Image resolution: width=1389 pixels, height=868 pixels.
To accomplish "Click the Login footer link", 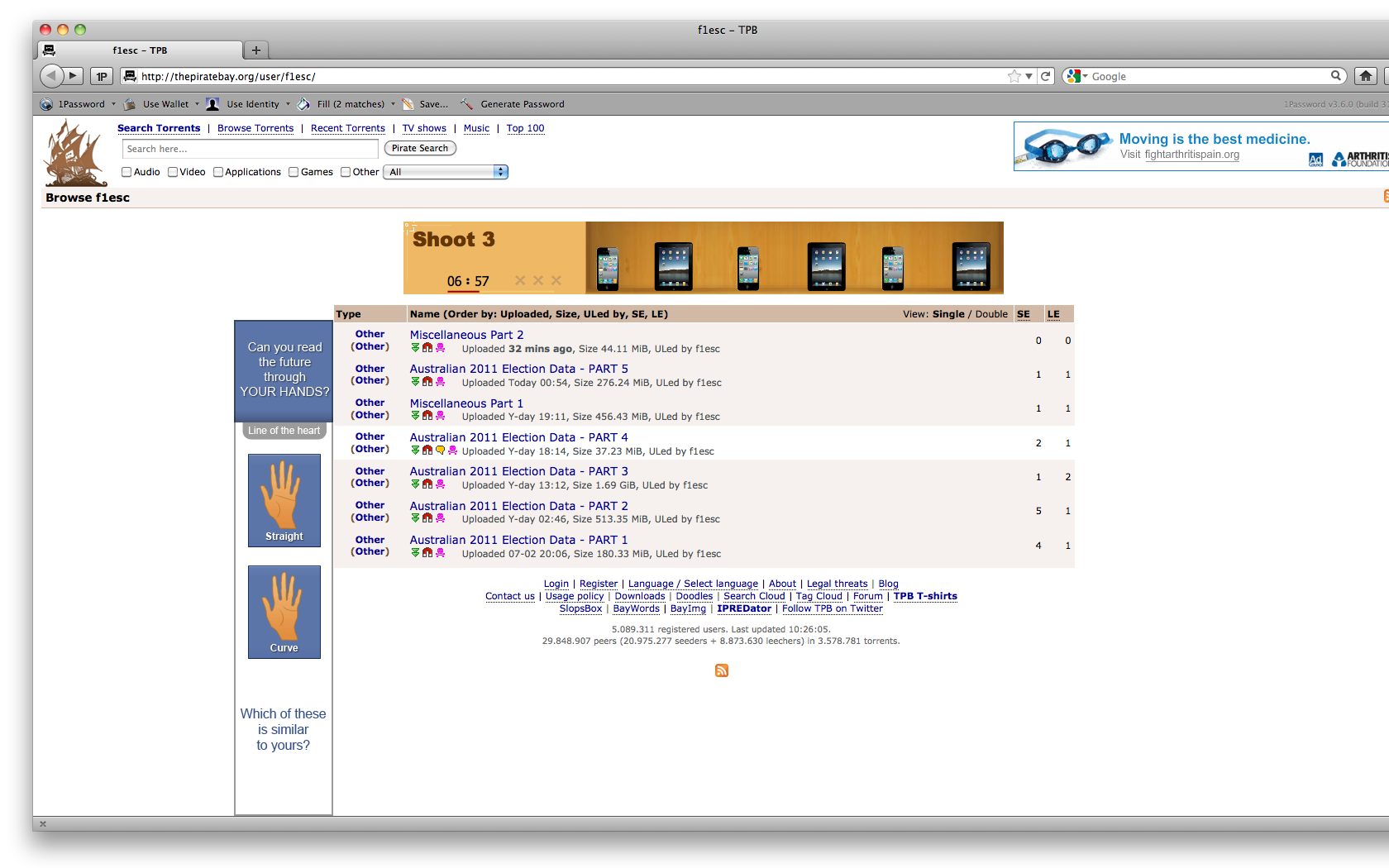I will click(x=556, y=584).
